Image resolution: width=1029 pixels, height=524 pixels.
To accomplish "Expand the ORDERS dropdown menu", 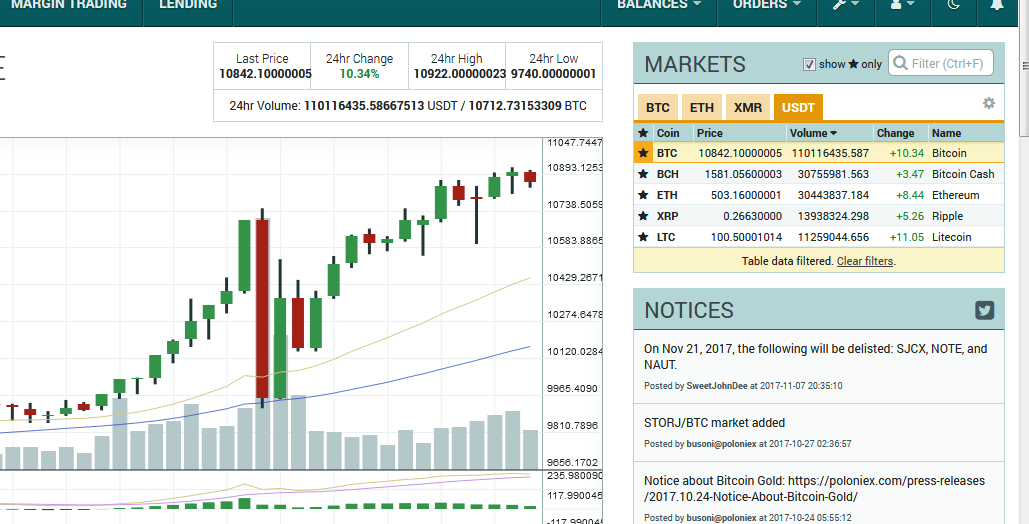I will pos(766,5).
